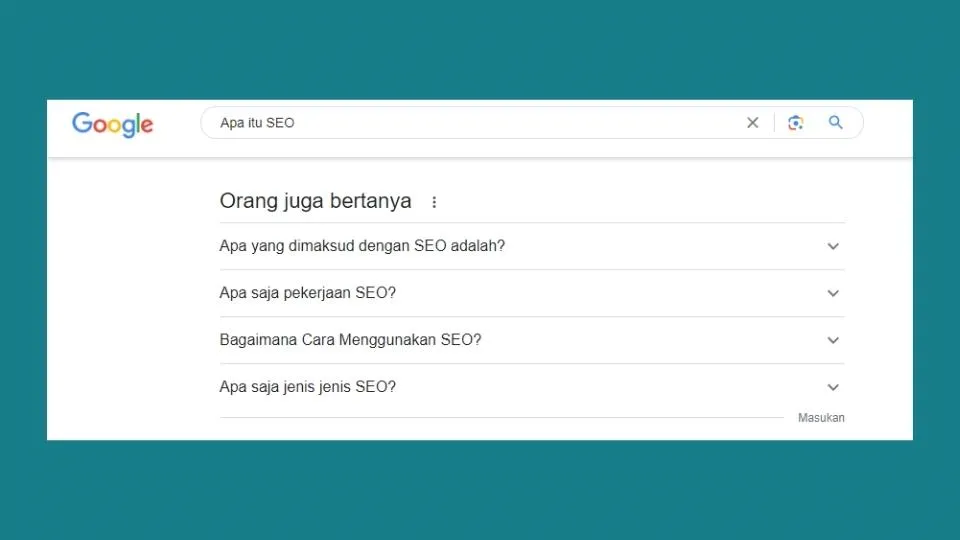960x540 pixels.
Task: Open Google Lens image search
Action: pyautogui.click(x=795, y=123)
